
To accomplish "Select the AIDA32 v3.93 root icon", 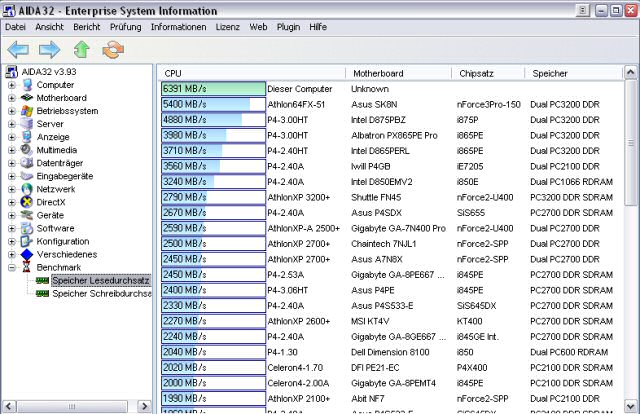I will pyautogui.click(x=11, y=72).
